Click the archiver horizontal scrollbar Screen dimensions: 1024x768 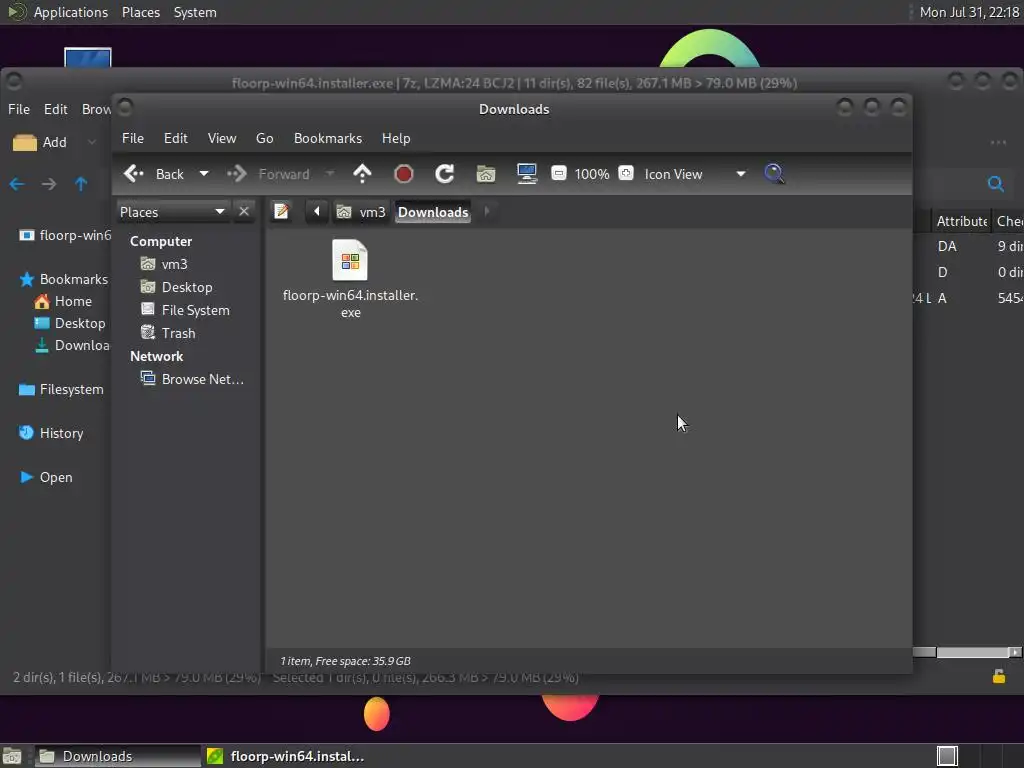(x=968, y=652)
